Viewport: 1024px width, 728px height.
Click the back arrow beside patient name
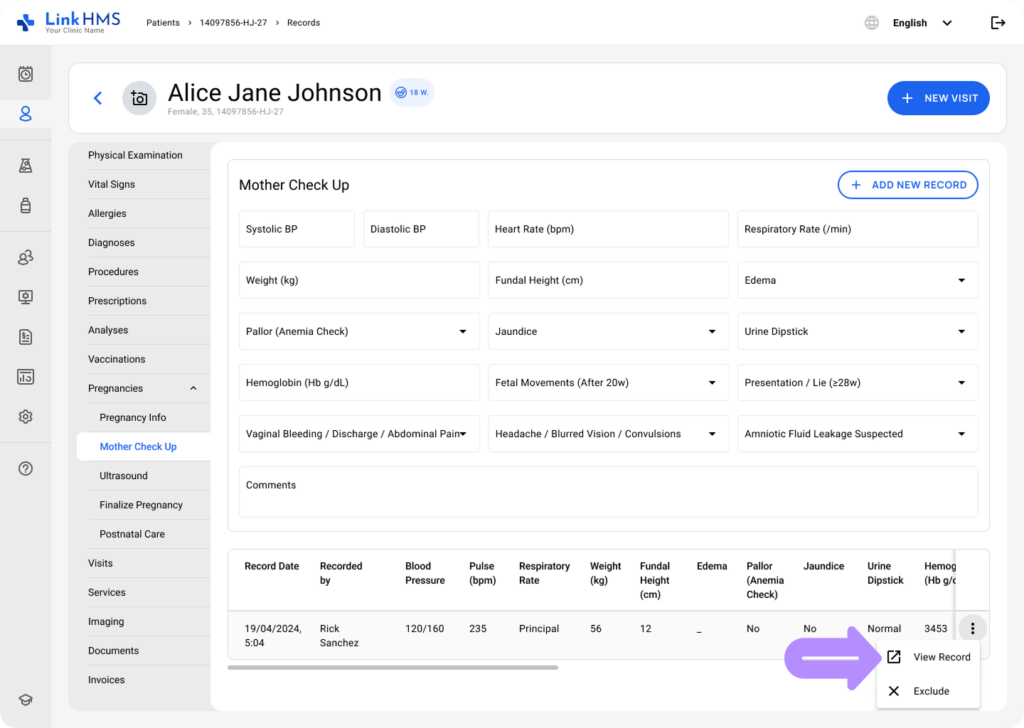click(x=98, y=98)
